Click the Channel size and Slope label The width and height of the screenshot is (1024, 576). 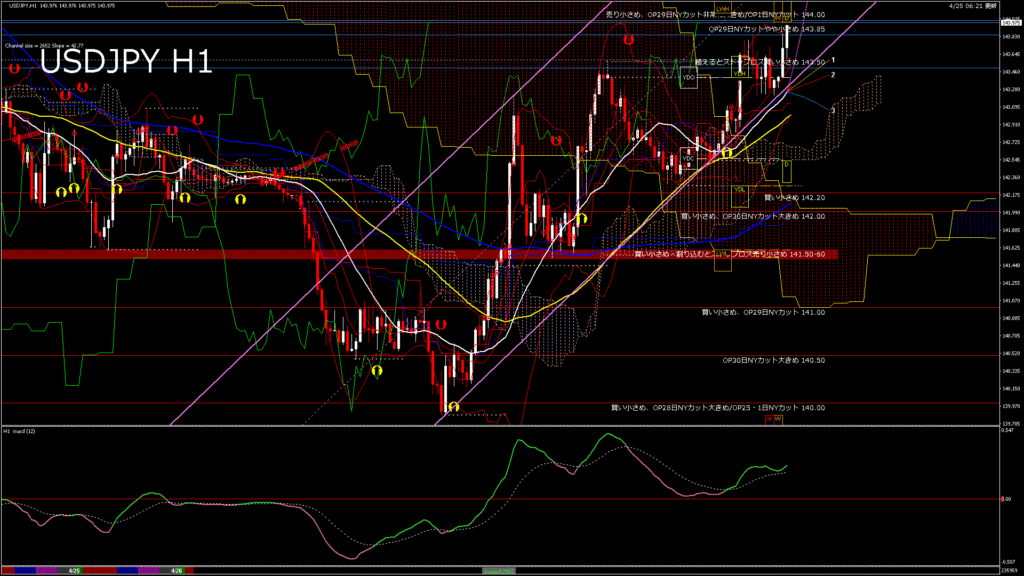click(44, 45)
